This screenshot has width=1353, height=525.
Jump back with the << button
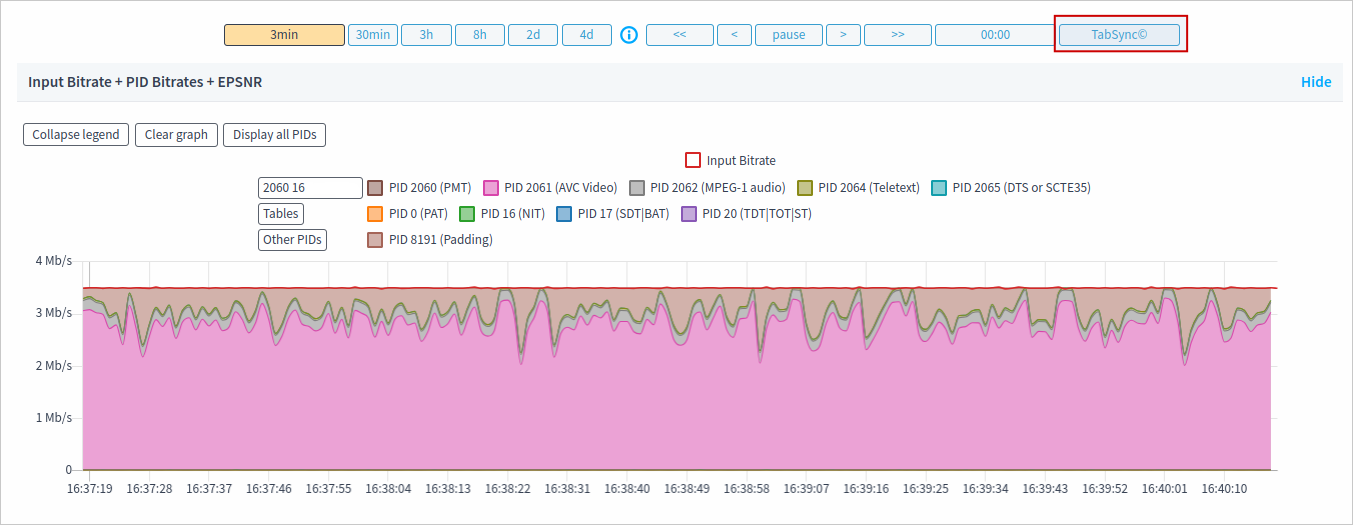tap(679, 35)
